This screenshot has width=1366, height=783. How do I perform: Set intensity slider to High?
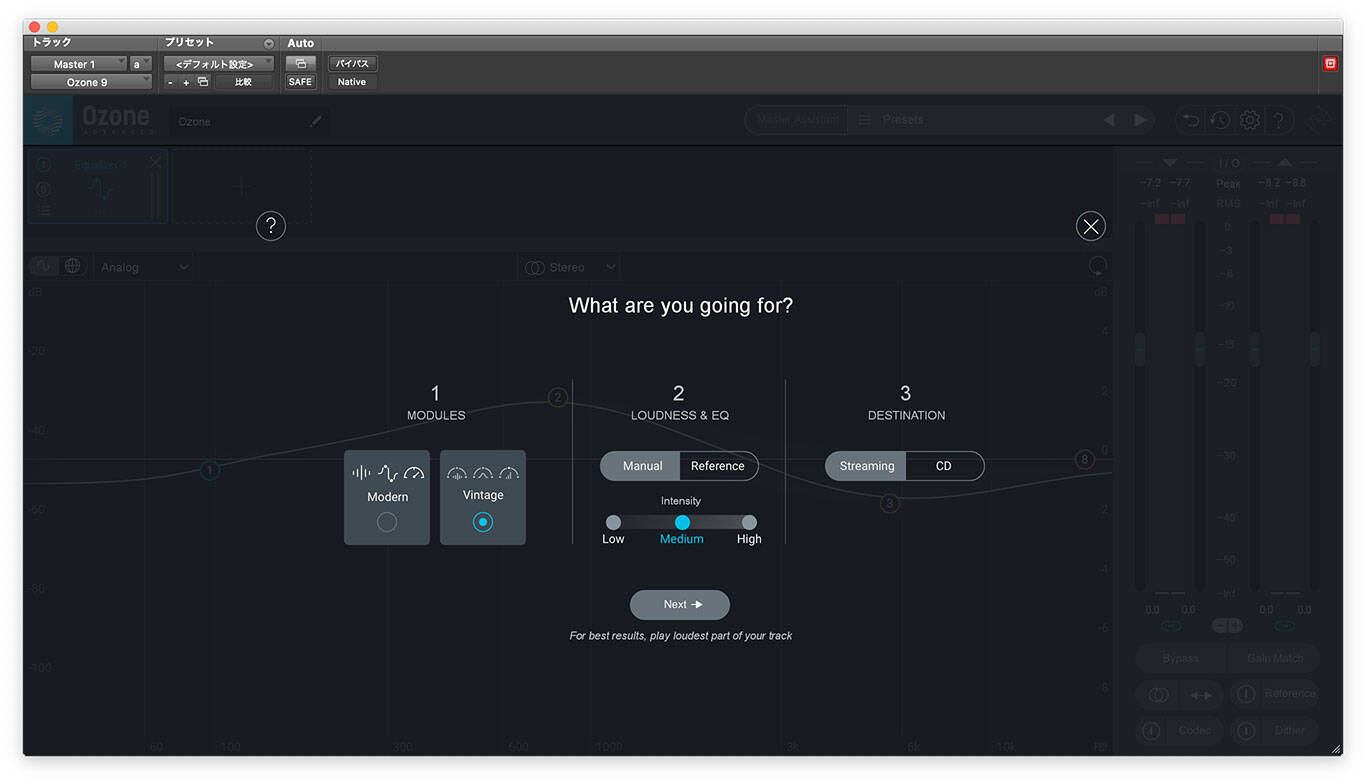(x=749, y=522)
